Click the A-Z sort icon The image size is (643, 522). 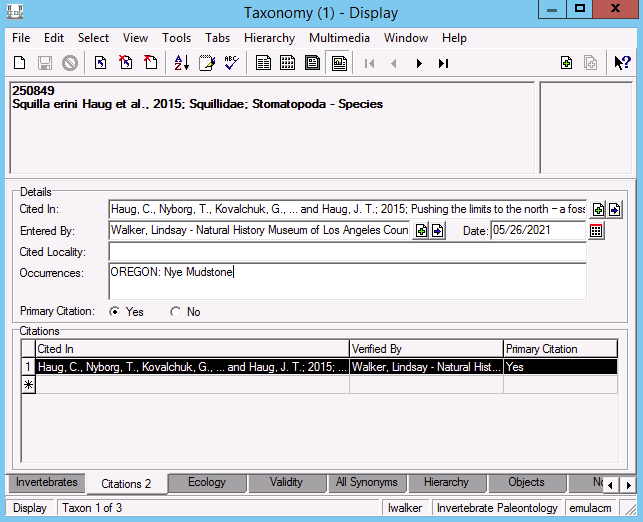pos(181,63)
